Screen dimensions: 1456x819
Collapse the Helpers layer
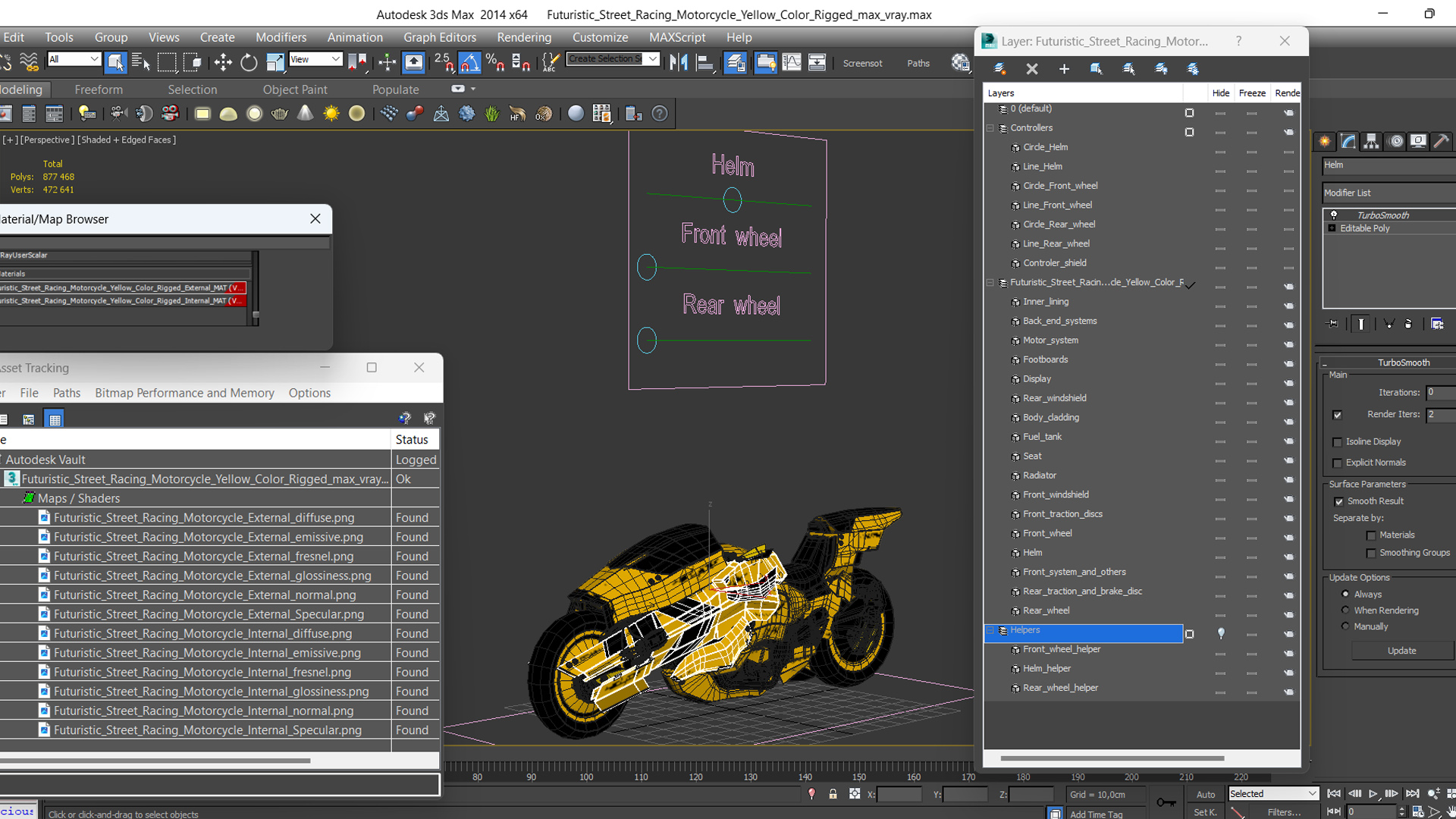click(x=990, y=630)
